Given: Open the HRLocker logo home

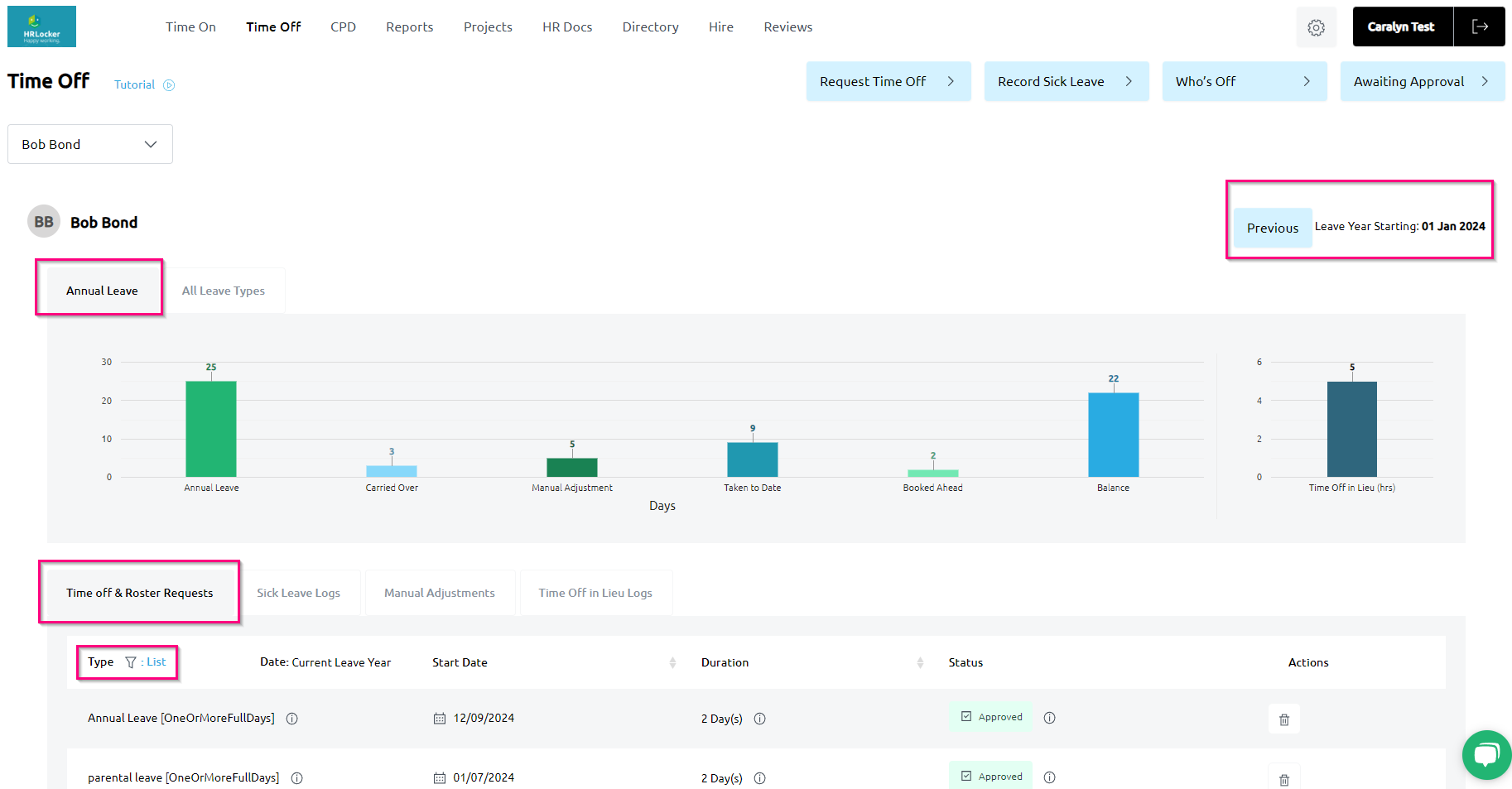Looking at the screenshot, I should tap(41, 26).
